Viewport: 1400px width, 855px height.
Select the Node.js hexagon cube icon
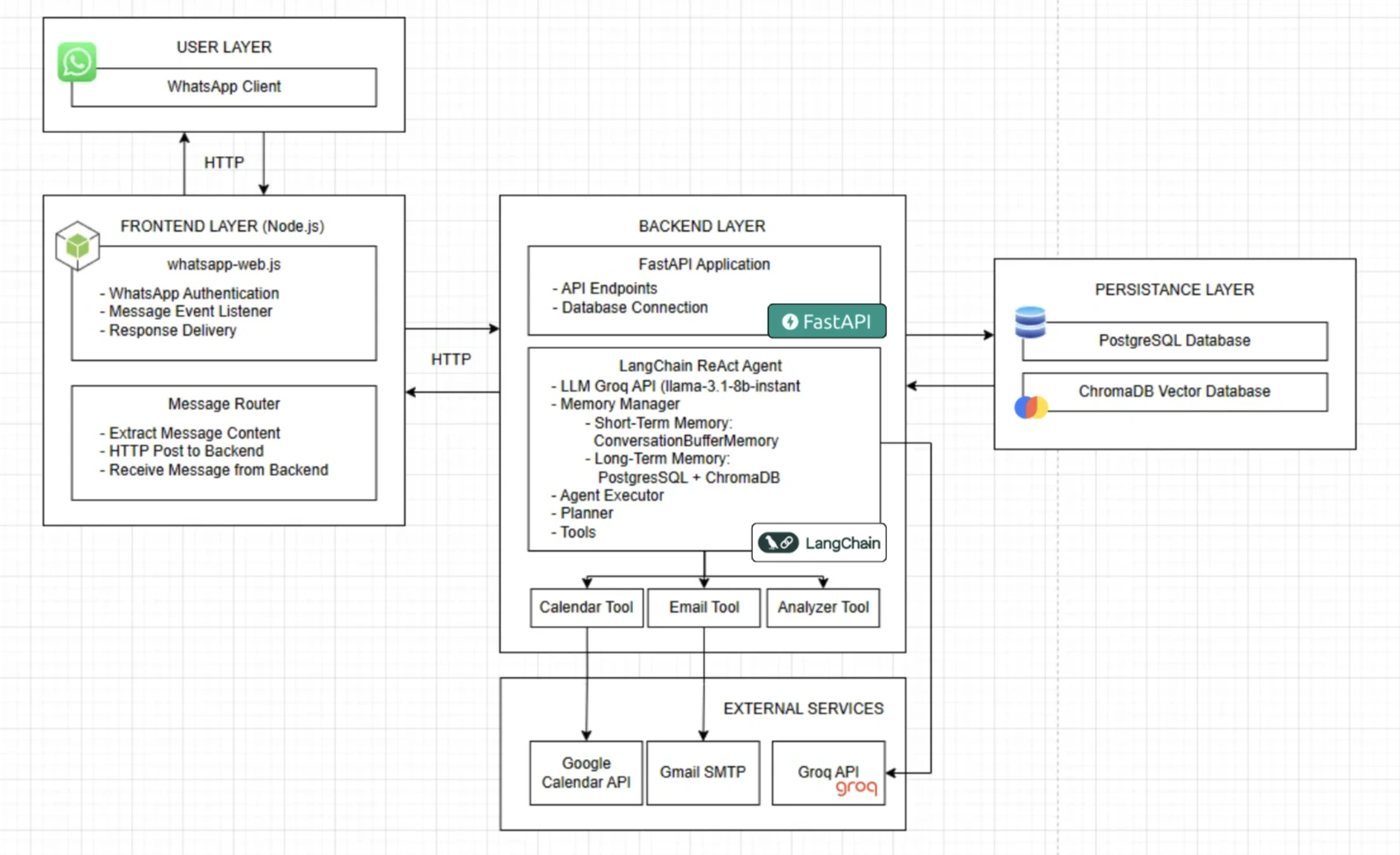[x=78, y=246]
